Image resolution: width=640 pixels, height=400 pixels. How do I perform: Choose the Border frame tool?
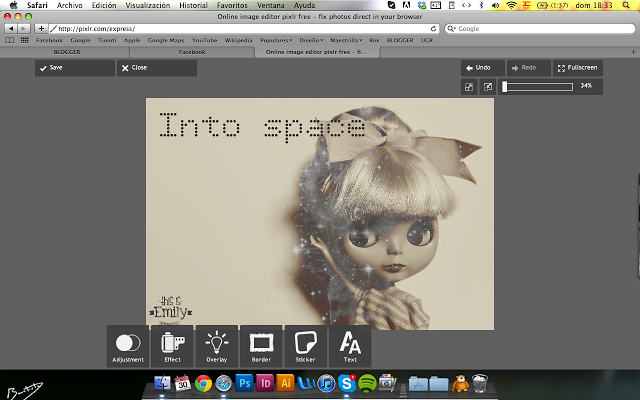click(x=261, y=346)
